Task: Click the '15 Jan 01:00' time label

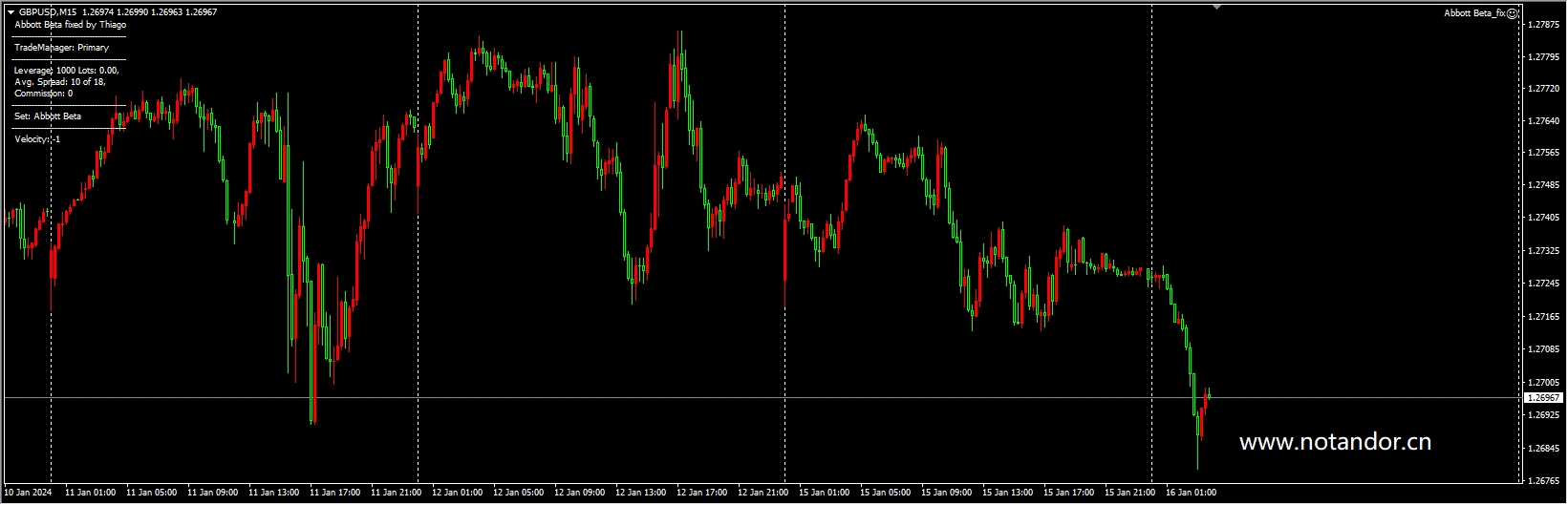Action: pos(825,493)
